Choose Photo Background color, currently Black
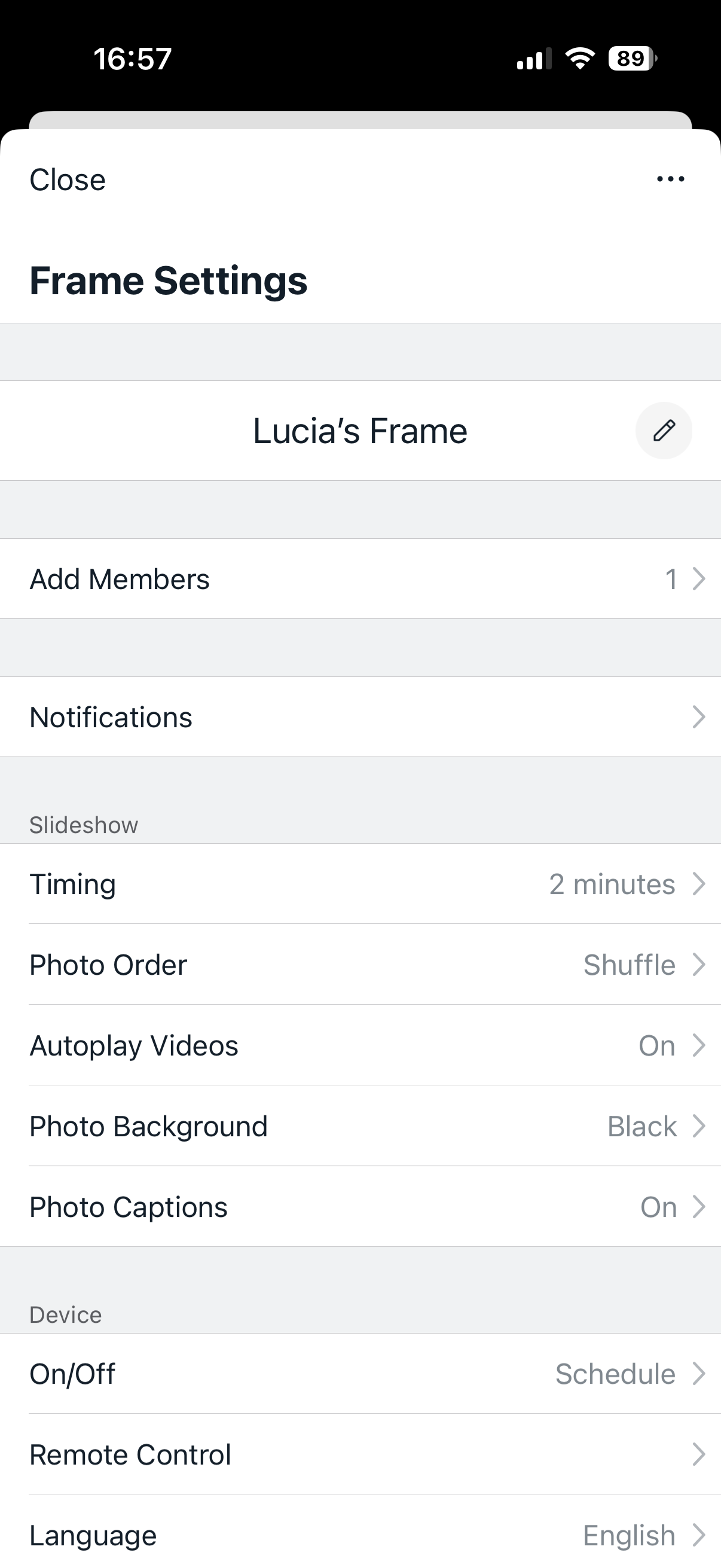The height and width of the screenshot is (1568, 721). point(642,1126)
